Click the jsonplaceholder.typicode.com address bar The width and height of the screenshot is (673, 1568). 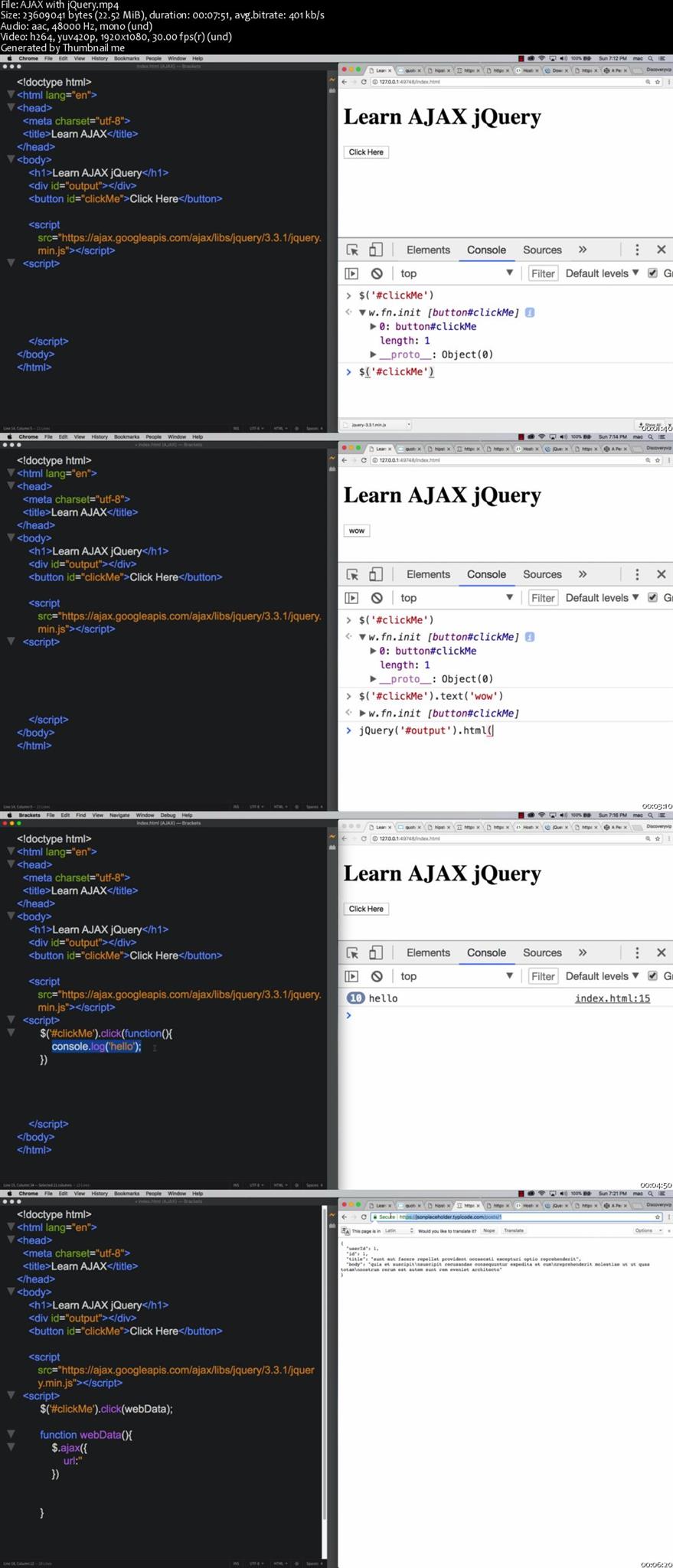(x=516, y=1217)
